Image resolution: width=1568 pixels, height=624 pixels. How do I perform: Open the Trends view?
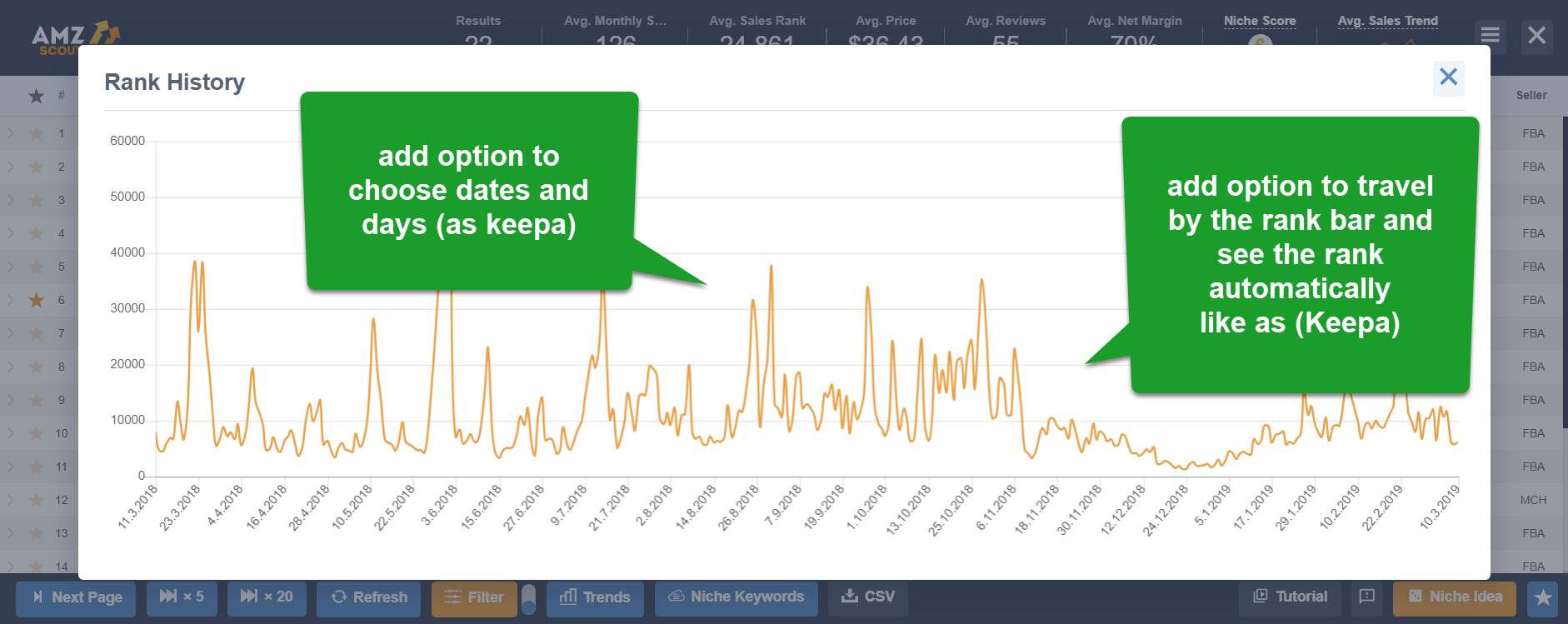(595, 597)
